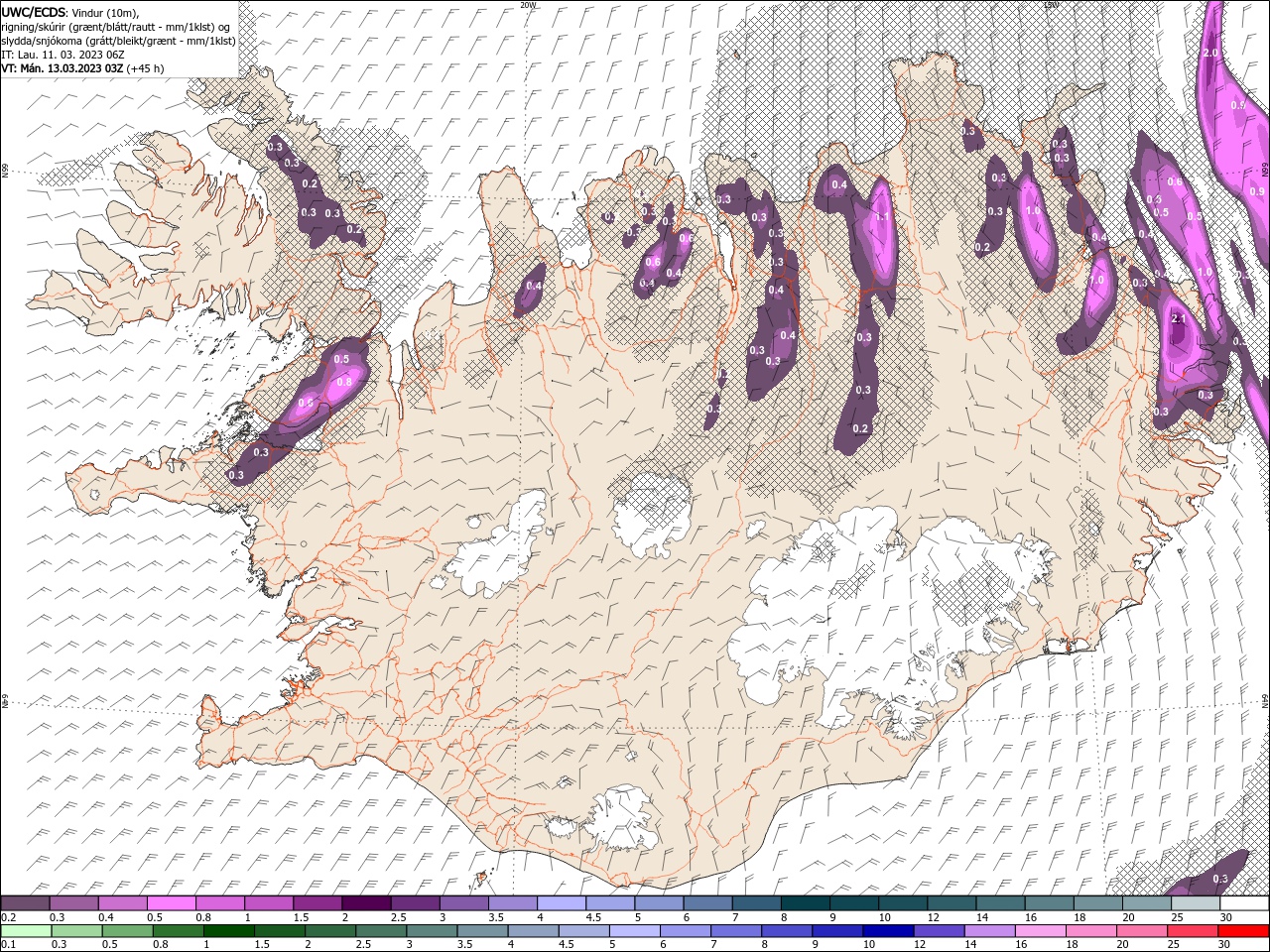
Task: Click the rain legend swatch between 5 and 6
Action: coord(635,930)
